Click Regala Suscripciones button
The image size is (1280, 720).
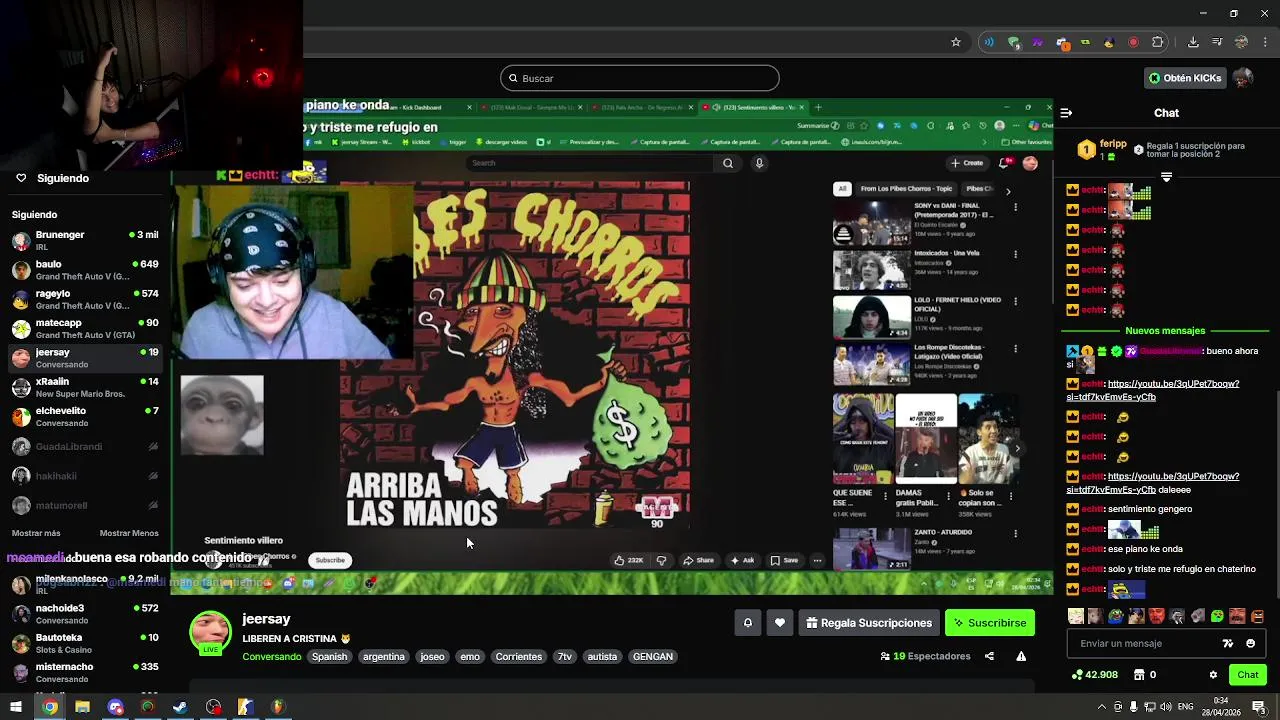tap(868, 623)
